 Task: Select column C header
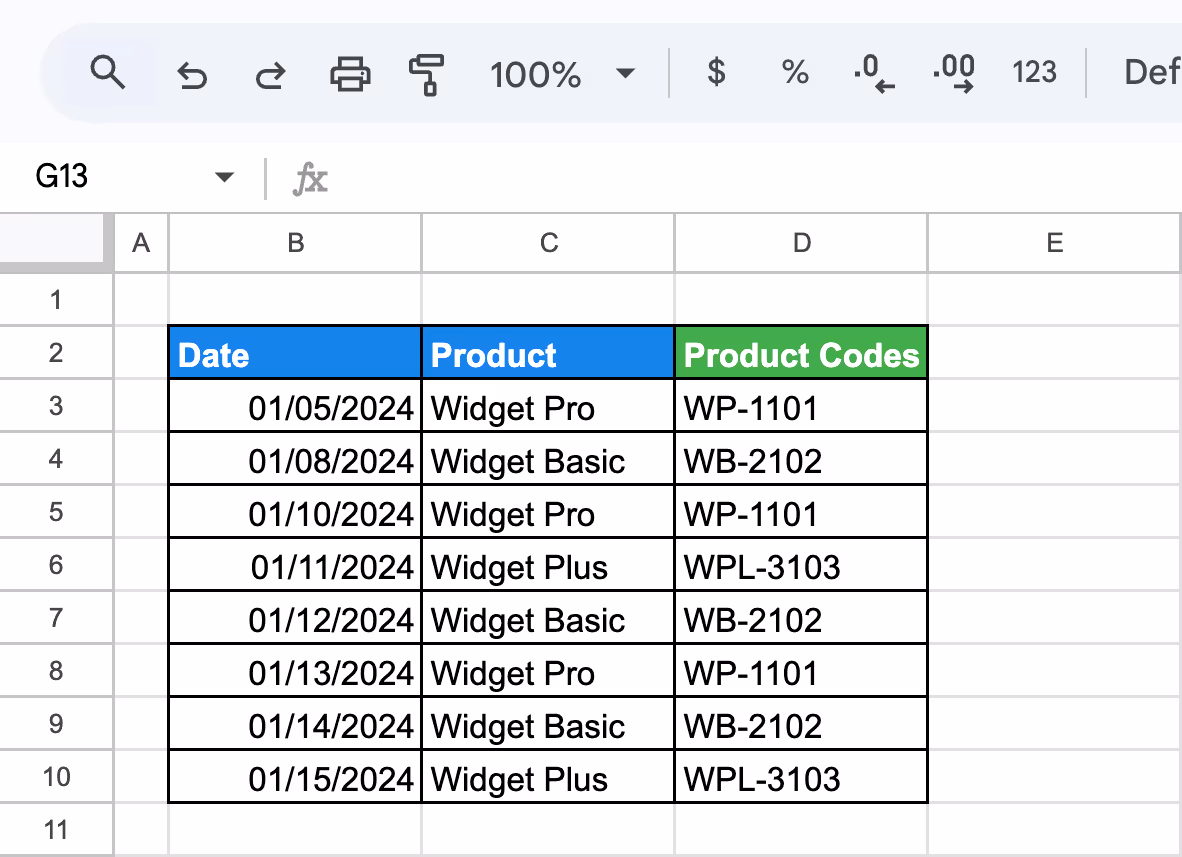(549, 243)
